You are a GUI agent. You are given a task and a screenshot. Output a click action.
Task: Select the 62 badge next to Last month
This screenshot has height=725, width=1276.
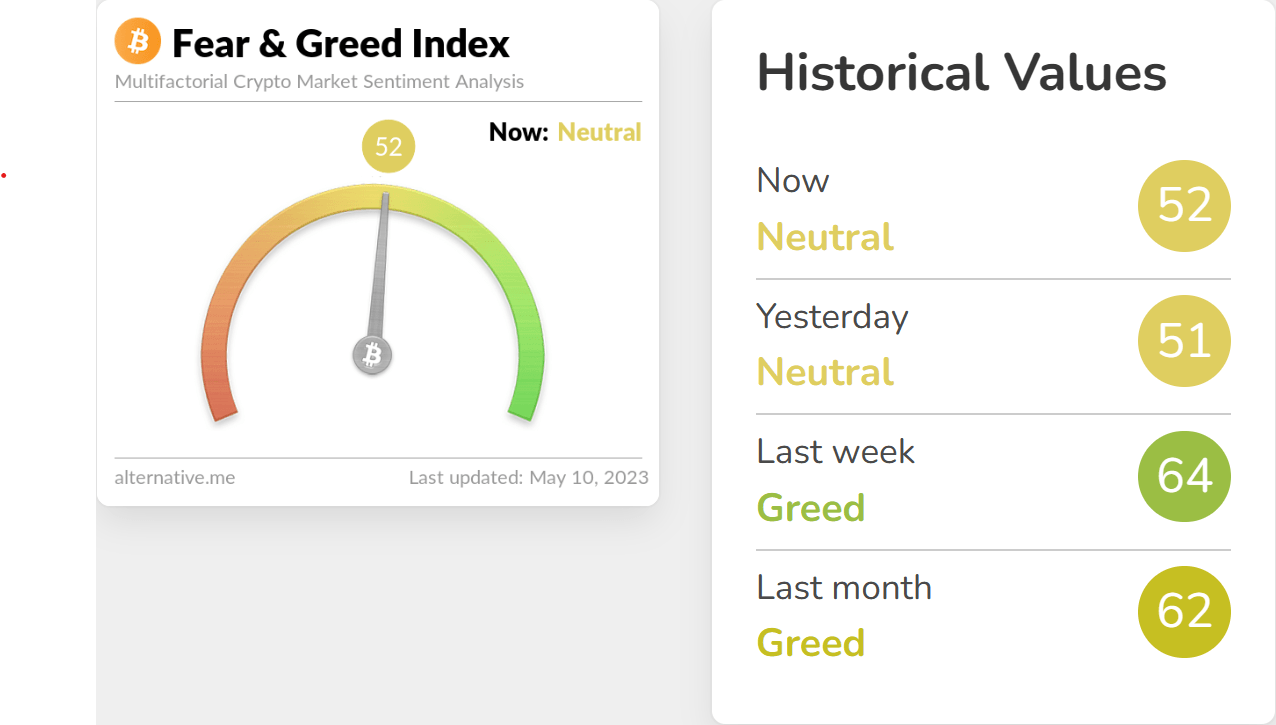pyautogui.click(x=1184, y=612)
